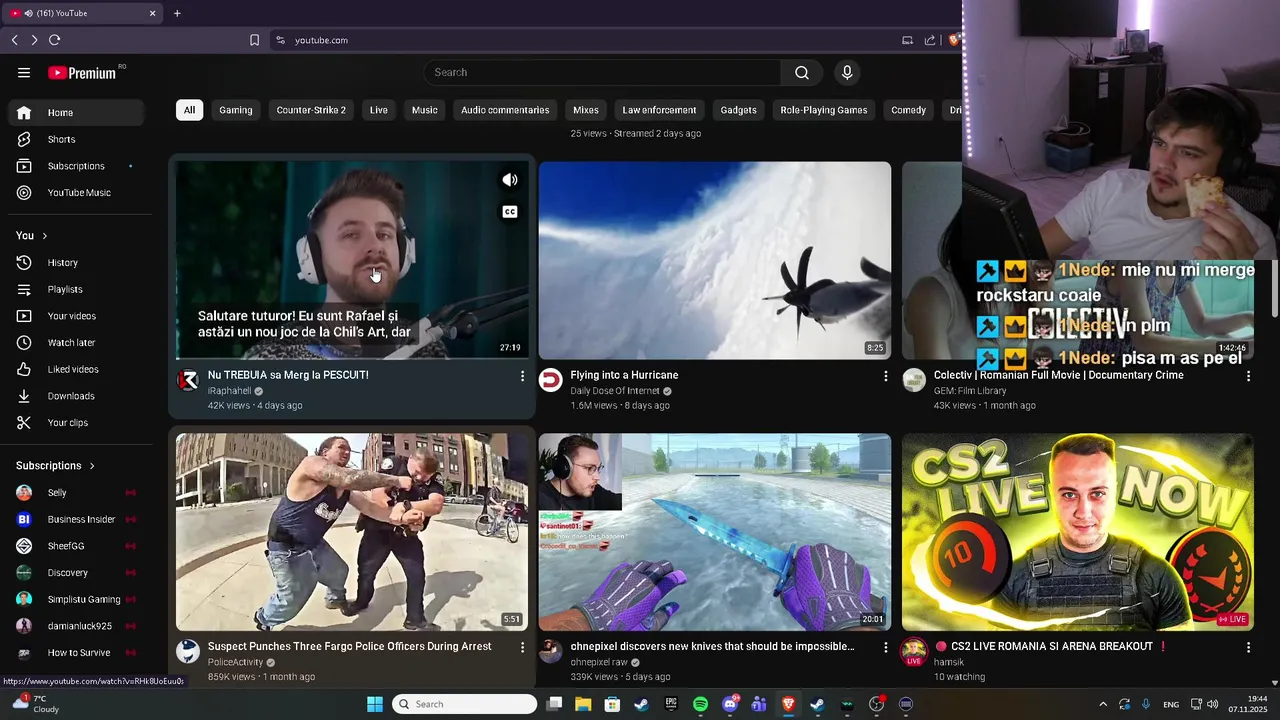Screen dimensions: 1280x720
Task: Mute the YouTube tab audio icon
Action: pos(27,13)
